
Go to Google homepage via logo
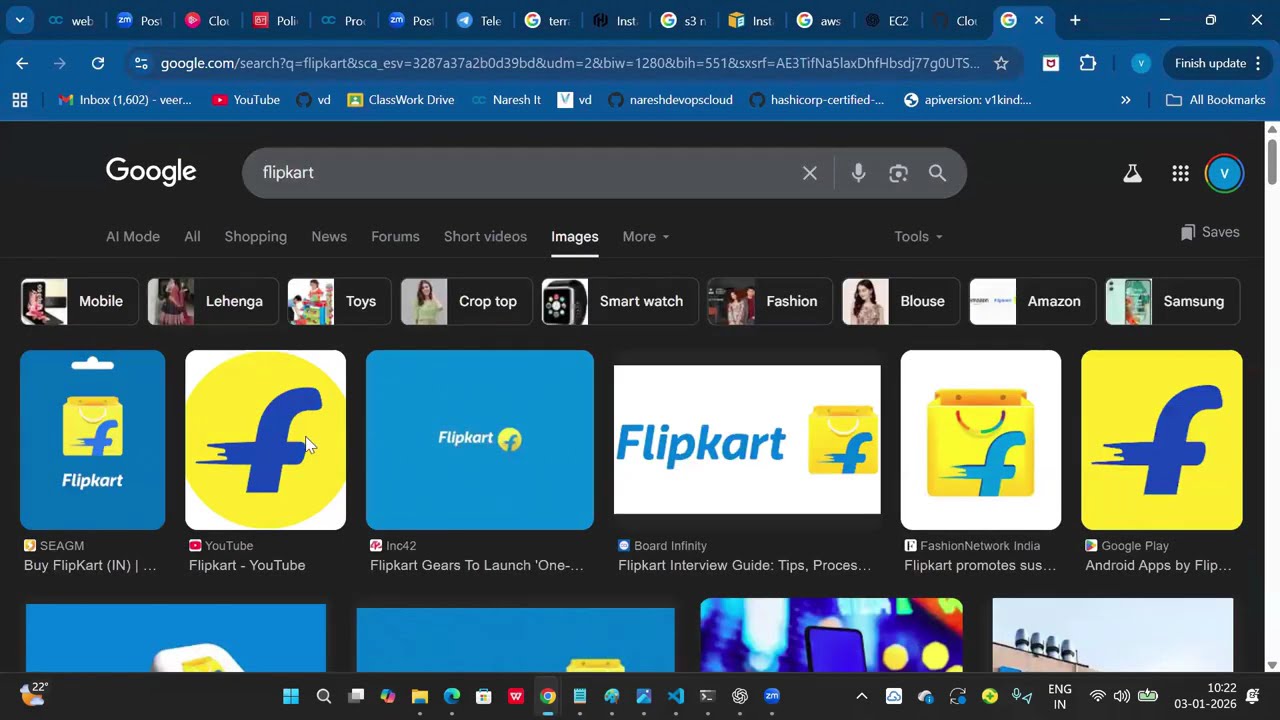tap(151, 172)
